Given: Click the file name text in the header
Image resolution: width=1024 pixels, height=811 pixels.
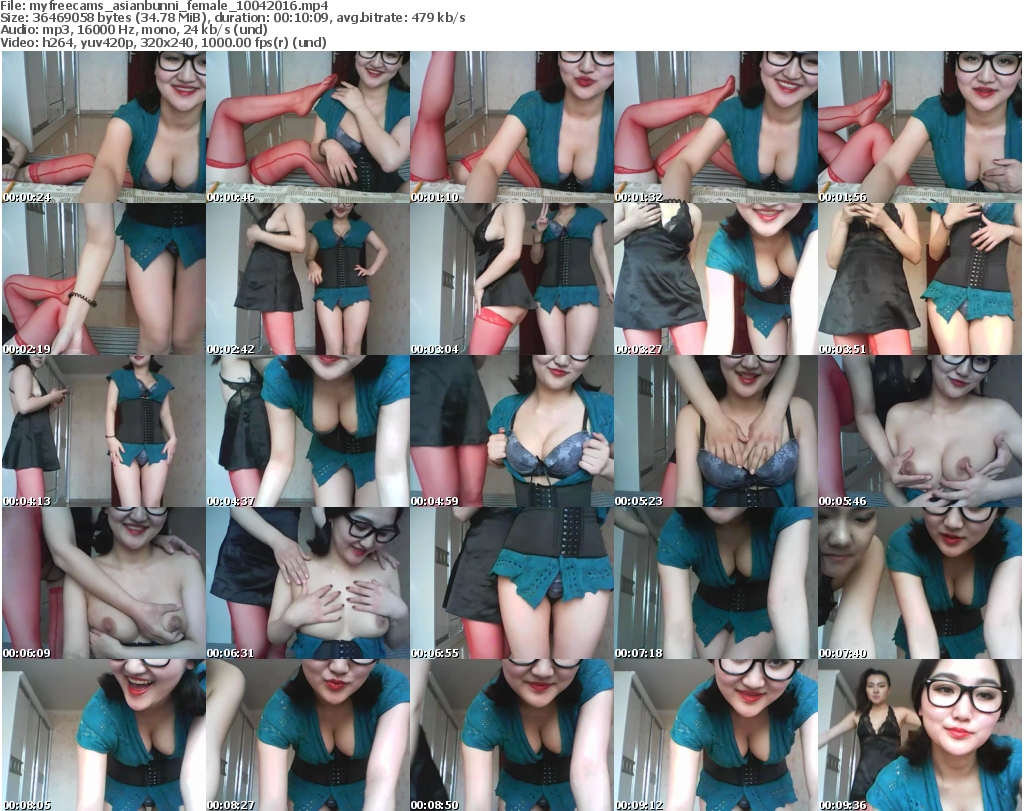Looking at the screenshot, I should pyautogui.click(x=161, y=6).
